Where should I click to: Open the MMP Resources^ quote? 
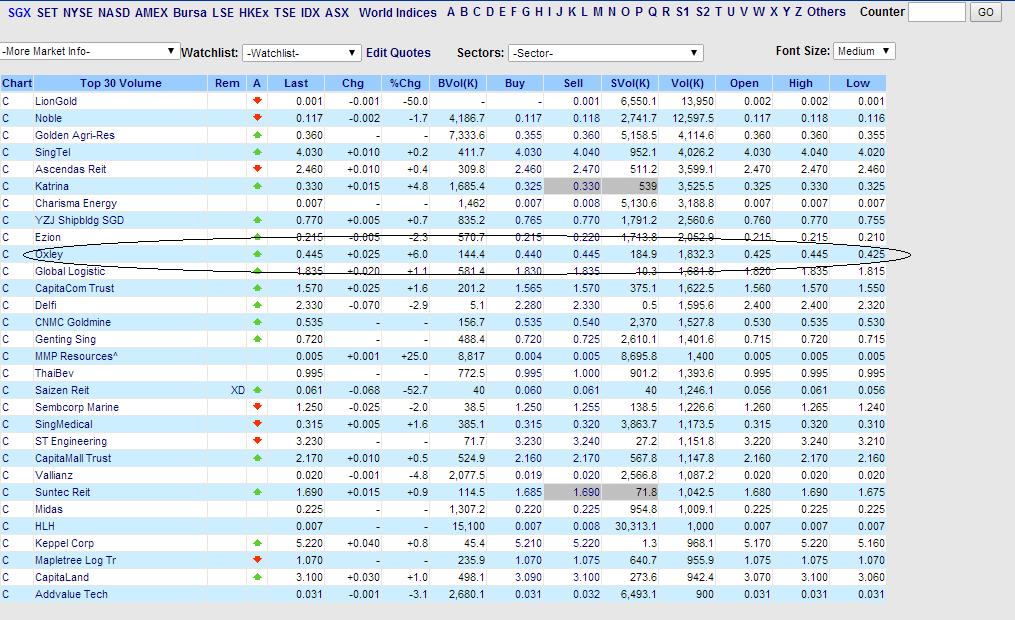76,356
